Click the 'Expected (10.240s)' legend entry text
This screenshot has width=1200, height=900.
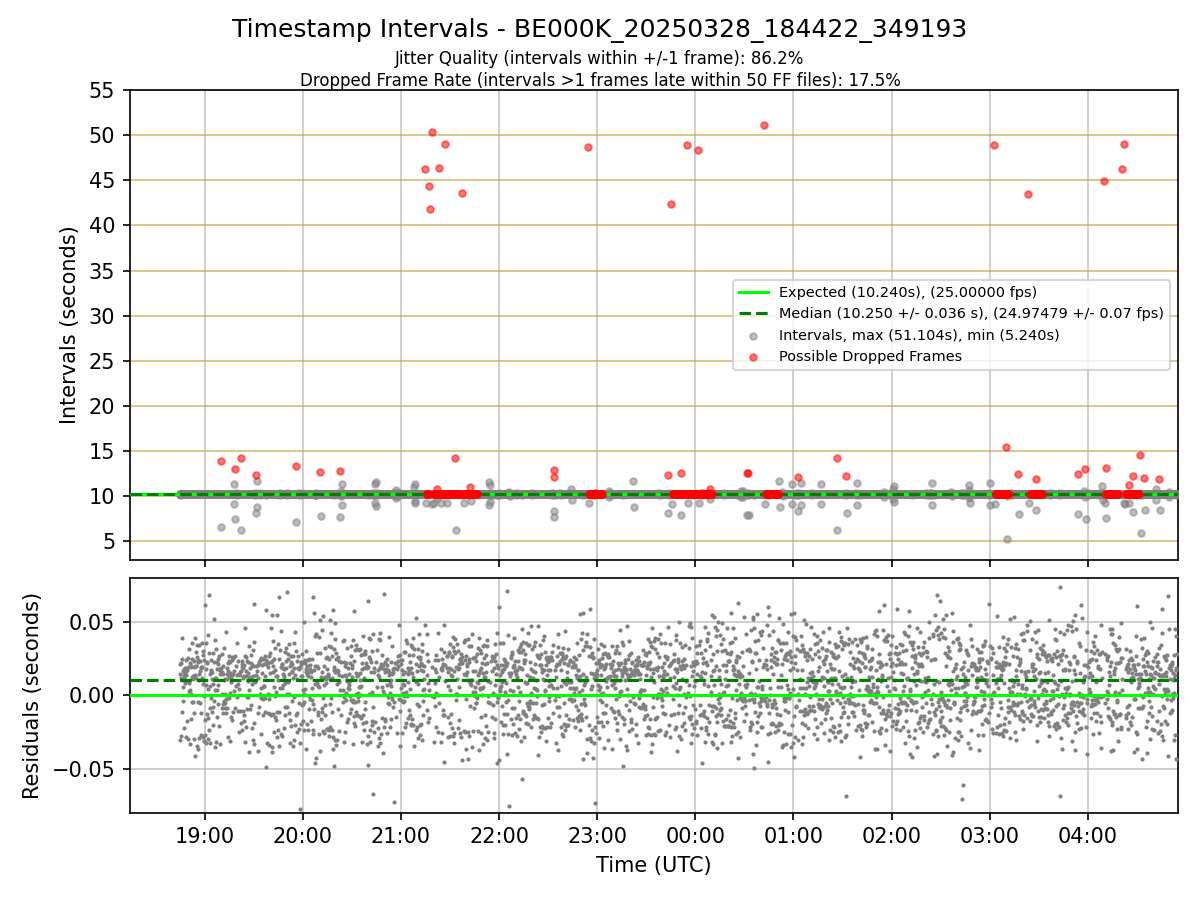click(908, 292)
